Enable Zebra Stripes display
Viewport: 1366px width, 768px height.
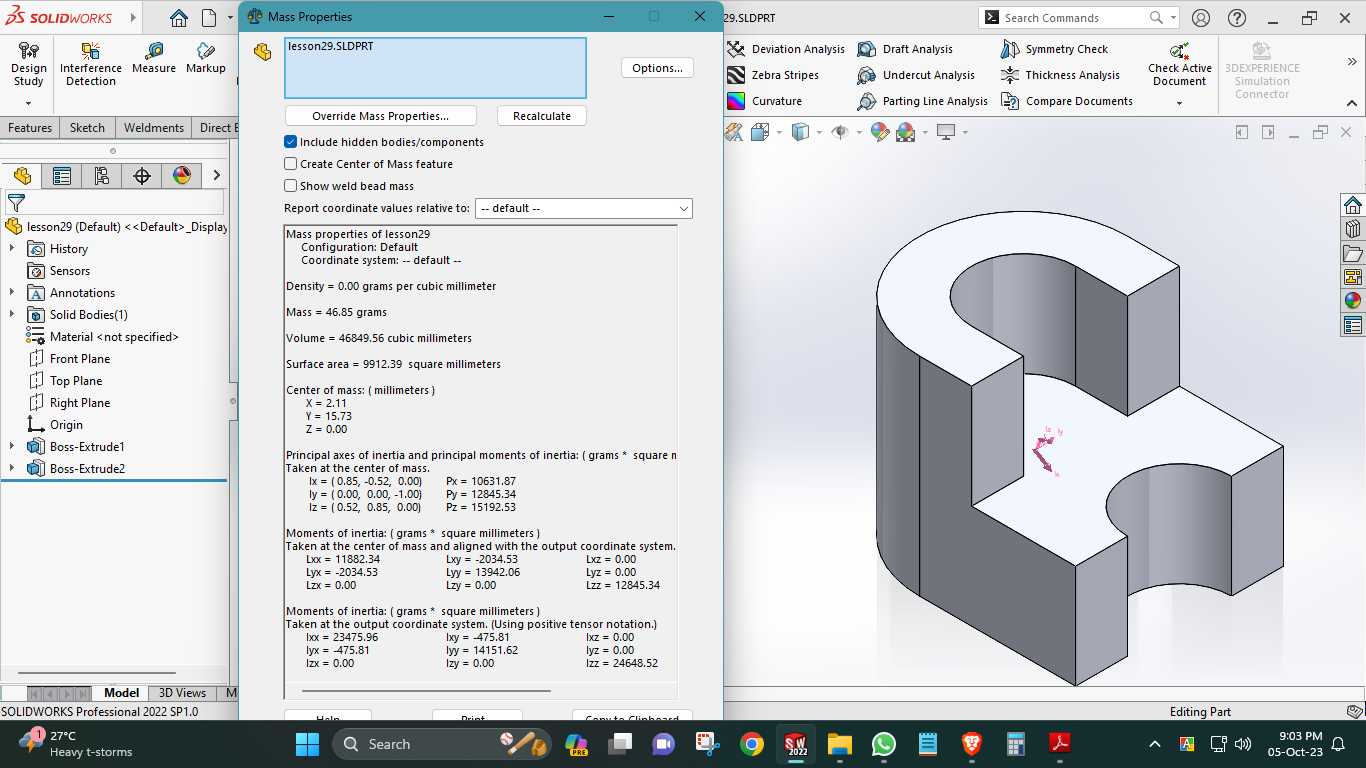773,75
